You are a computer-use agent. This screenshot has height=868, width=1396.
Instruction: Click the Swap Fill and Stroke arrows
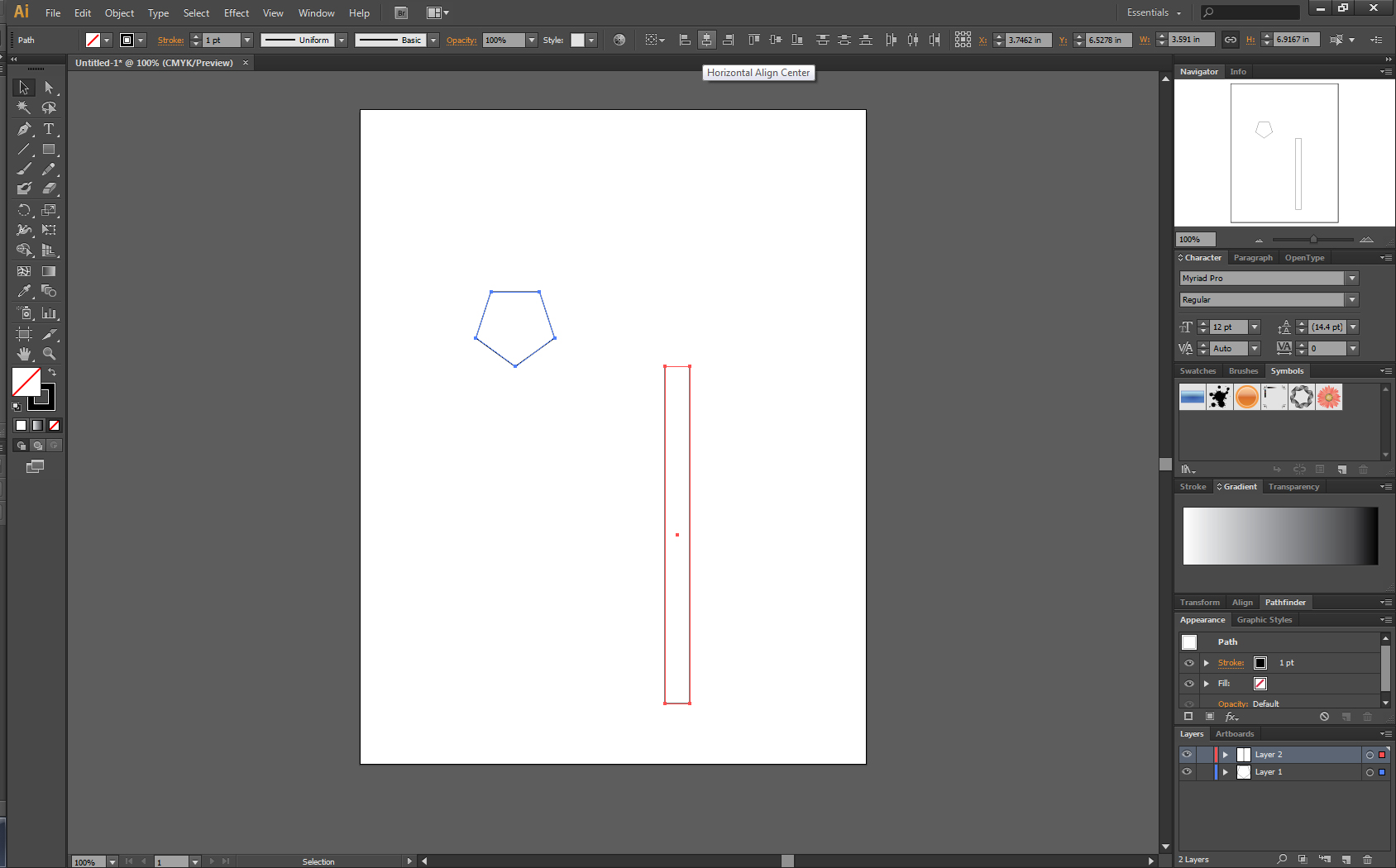[52, 372]
